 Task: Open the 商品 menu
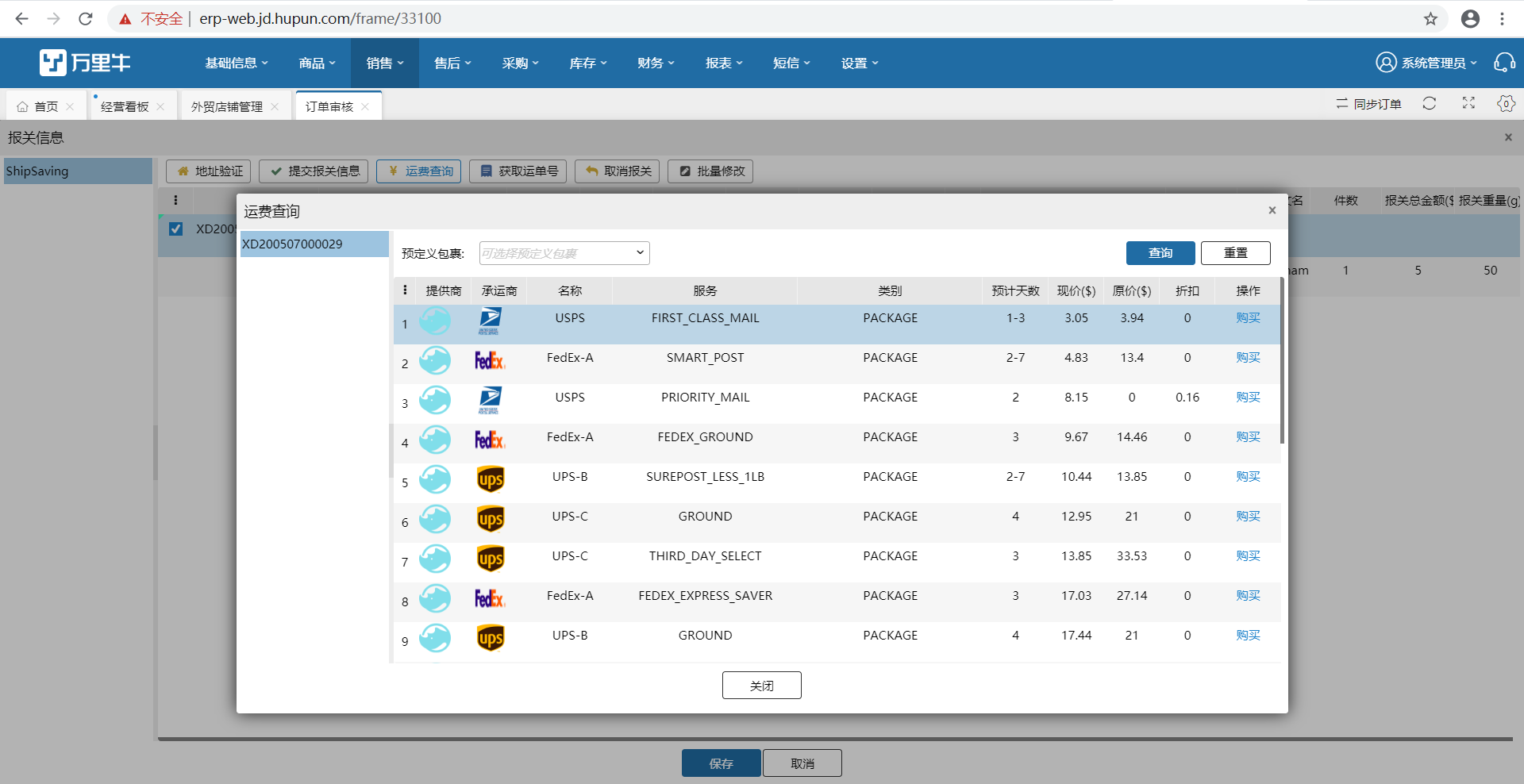pyautogui.click(x=317, y=63)
